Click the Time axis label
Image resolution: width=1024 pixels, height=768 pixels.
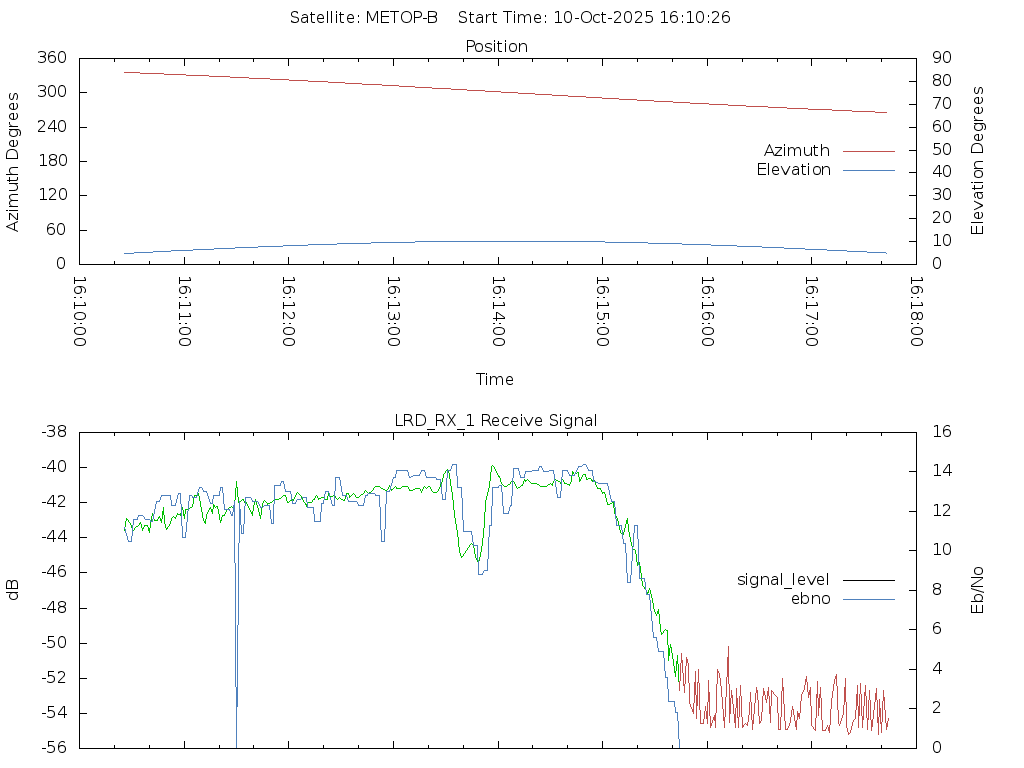click(x=495, y=380)
